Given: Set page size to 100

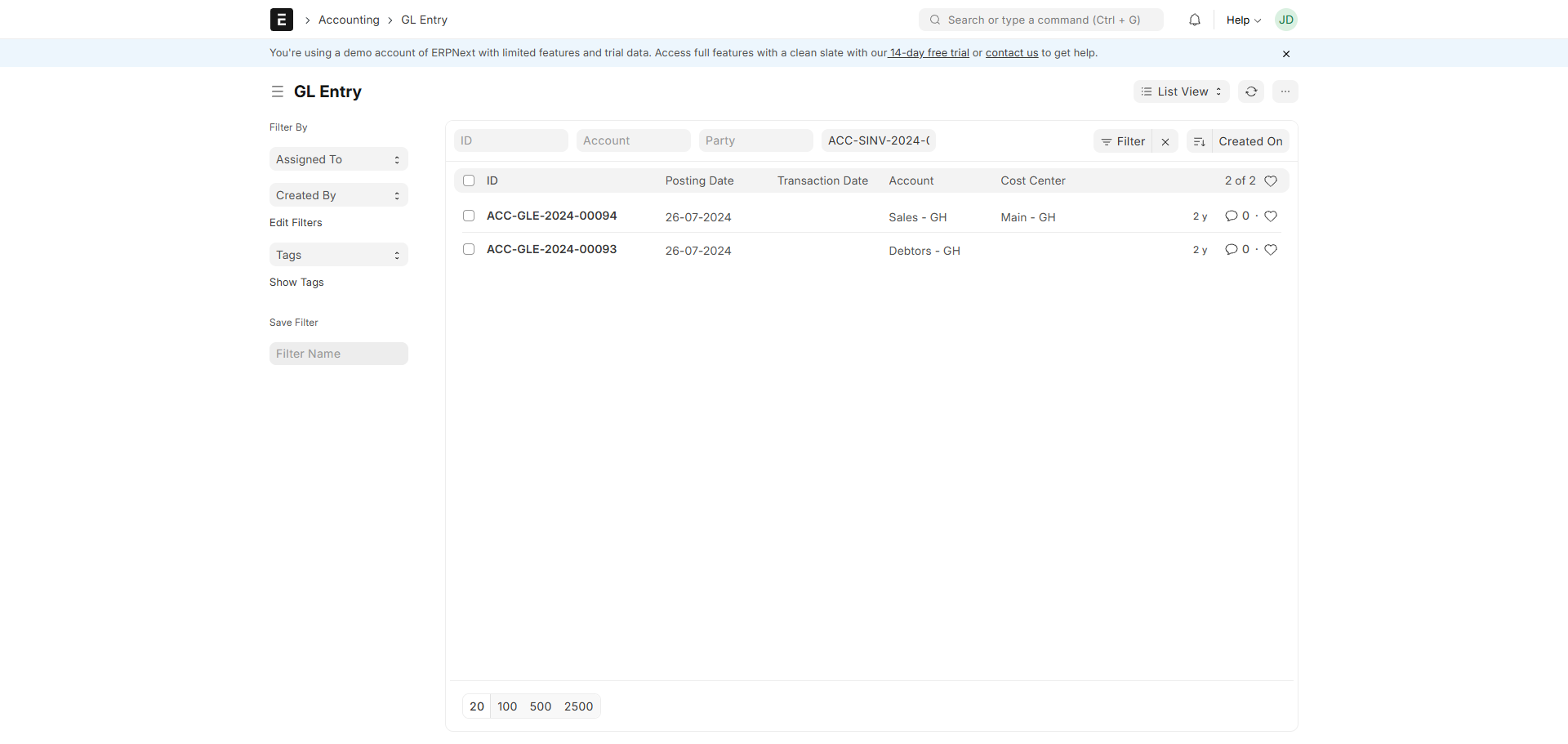Looking at the screenshot, I should pos(507,706).
